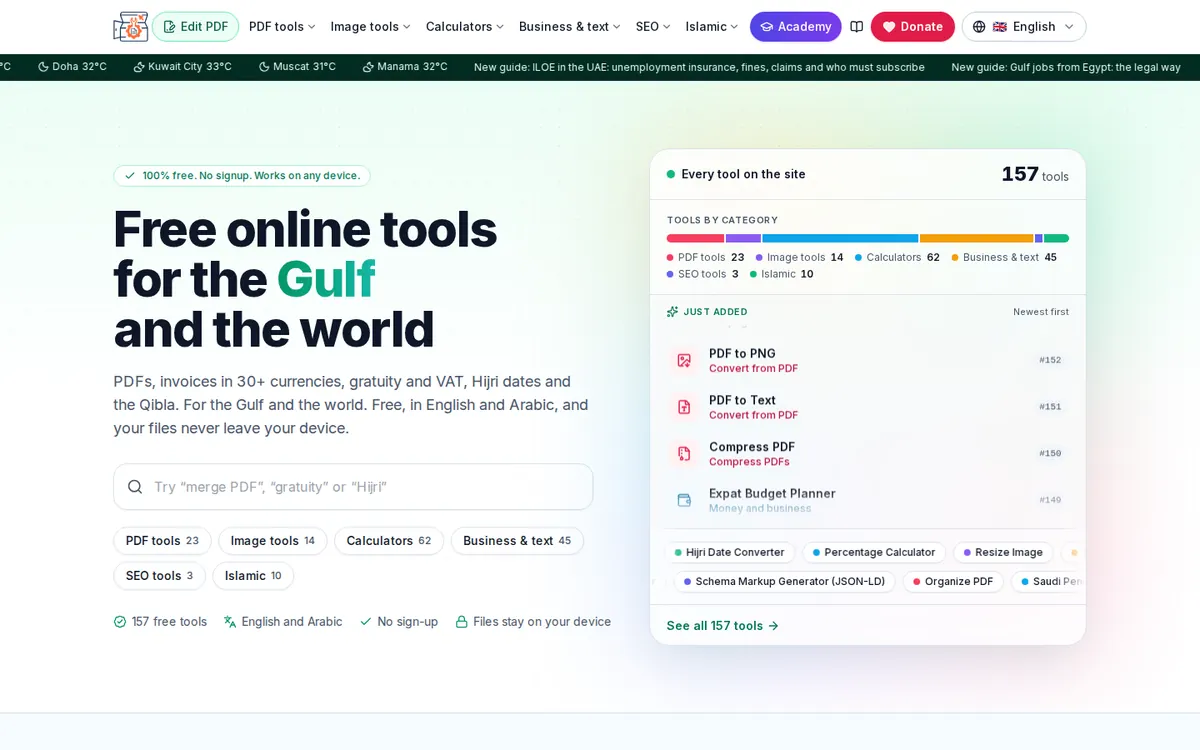Select the Image tools 14 category chip
Viewport: 1200px width, 750px height.
273,541
